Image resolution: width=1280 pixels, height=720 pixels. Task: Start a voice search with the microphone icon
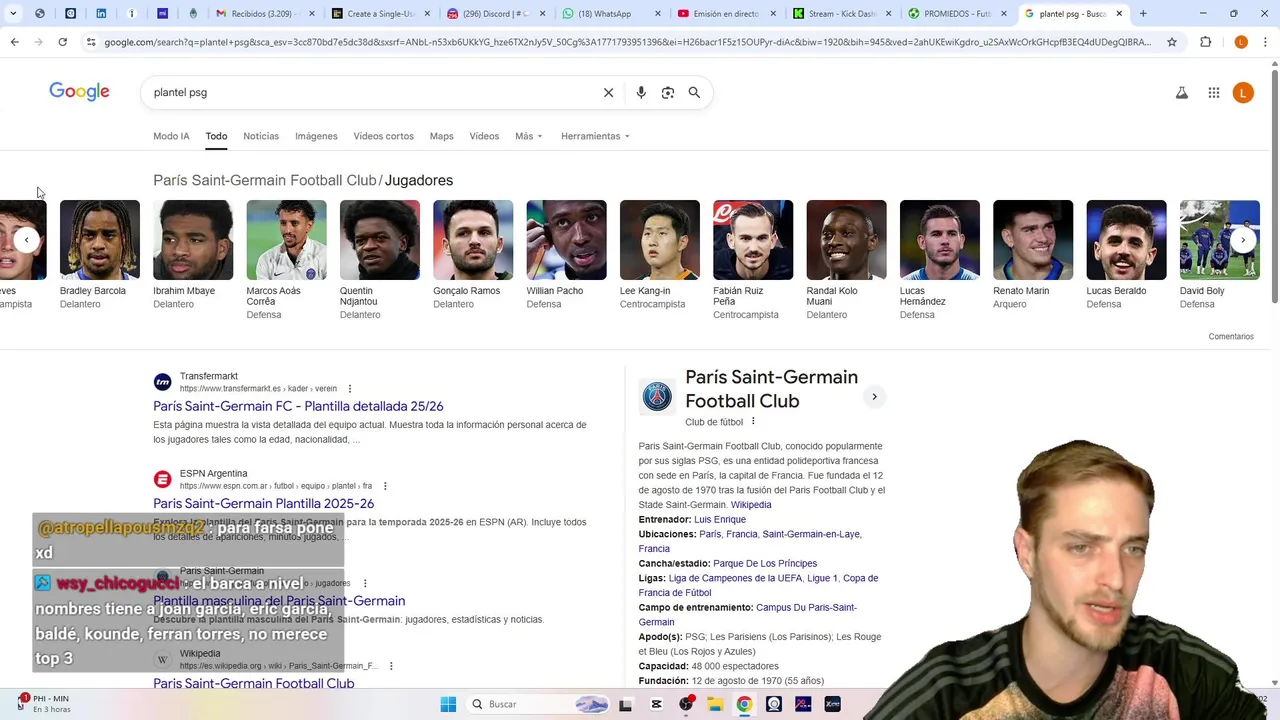click(641, 92)
